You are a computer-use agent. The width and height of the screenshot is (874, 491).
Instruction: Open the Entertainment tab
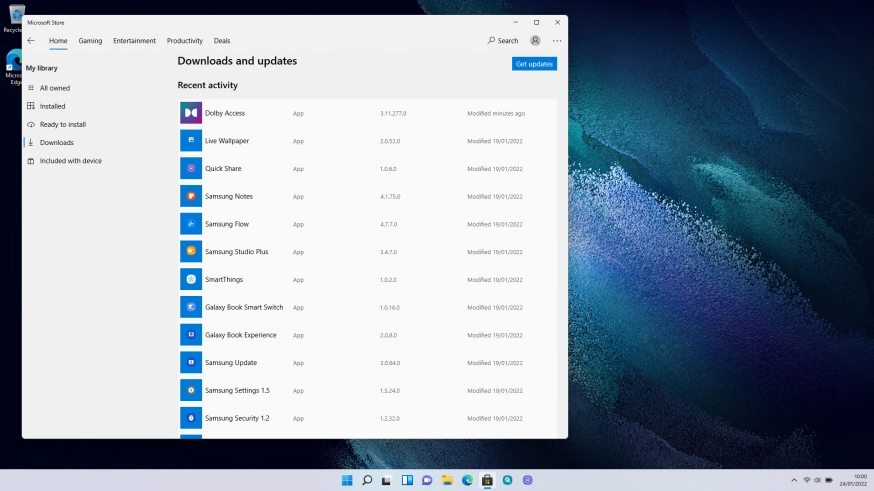click(x=134, y=41)
